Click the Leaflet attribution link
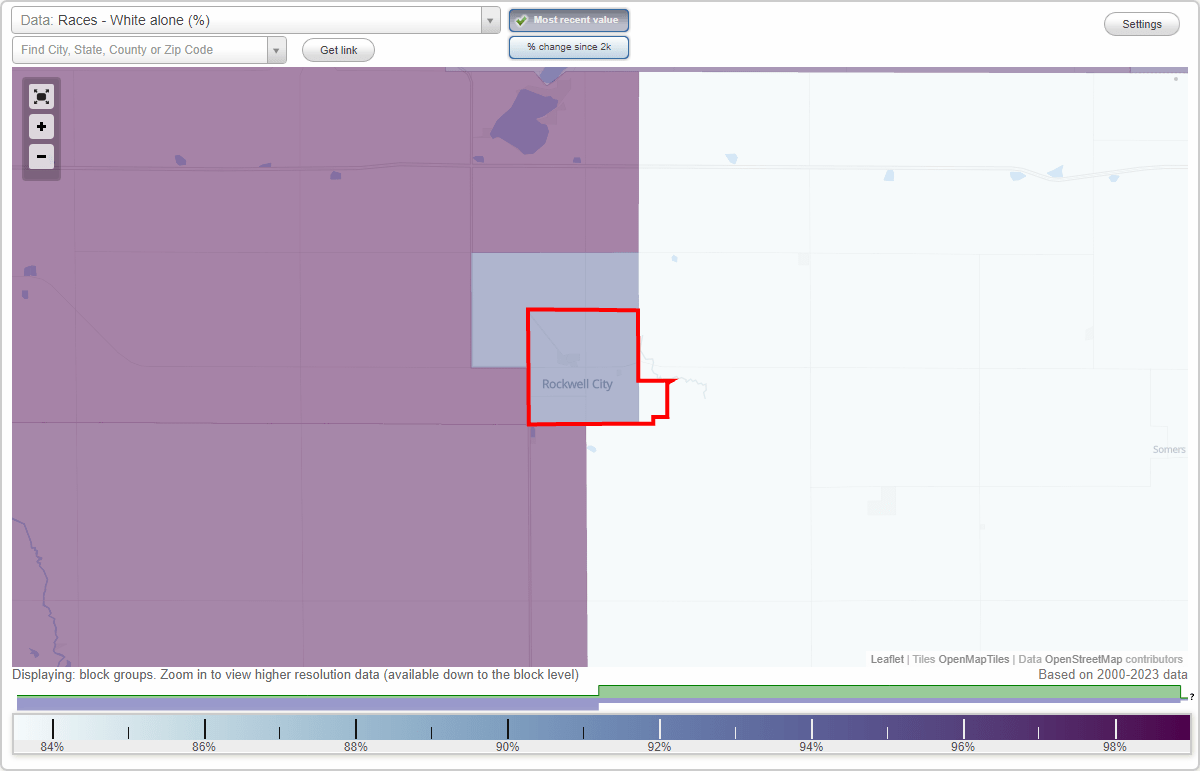Screen dimensions: 1200x771 tap(886, 659)
